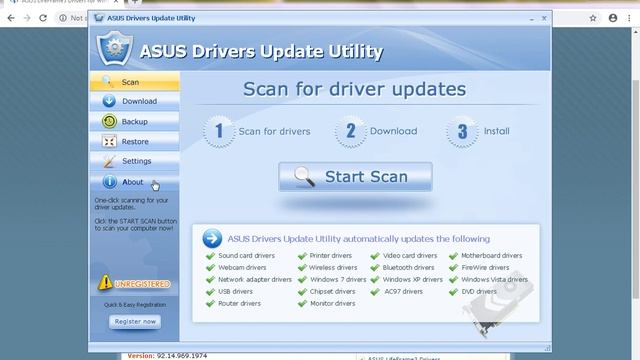Click Windows 7 drivers text
The height and width of the screenshot is (360, 640).
click(x=338, y=280)
